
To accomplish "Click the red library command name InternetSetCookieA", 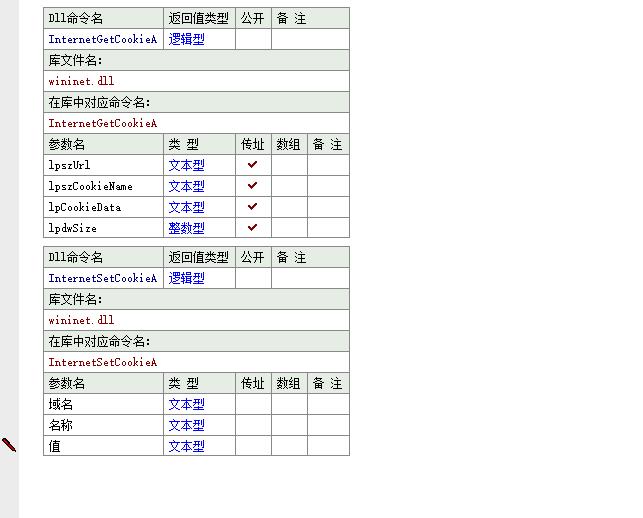I will click(x=103, y=362).
